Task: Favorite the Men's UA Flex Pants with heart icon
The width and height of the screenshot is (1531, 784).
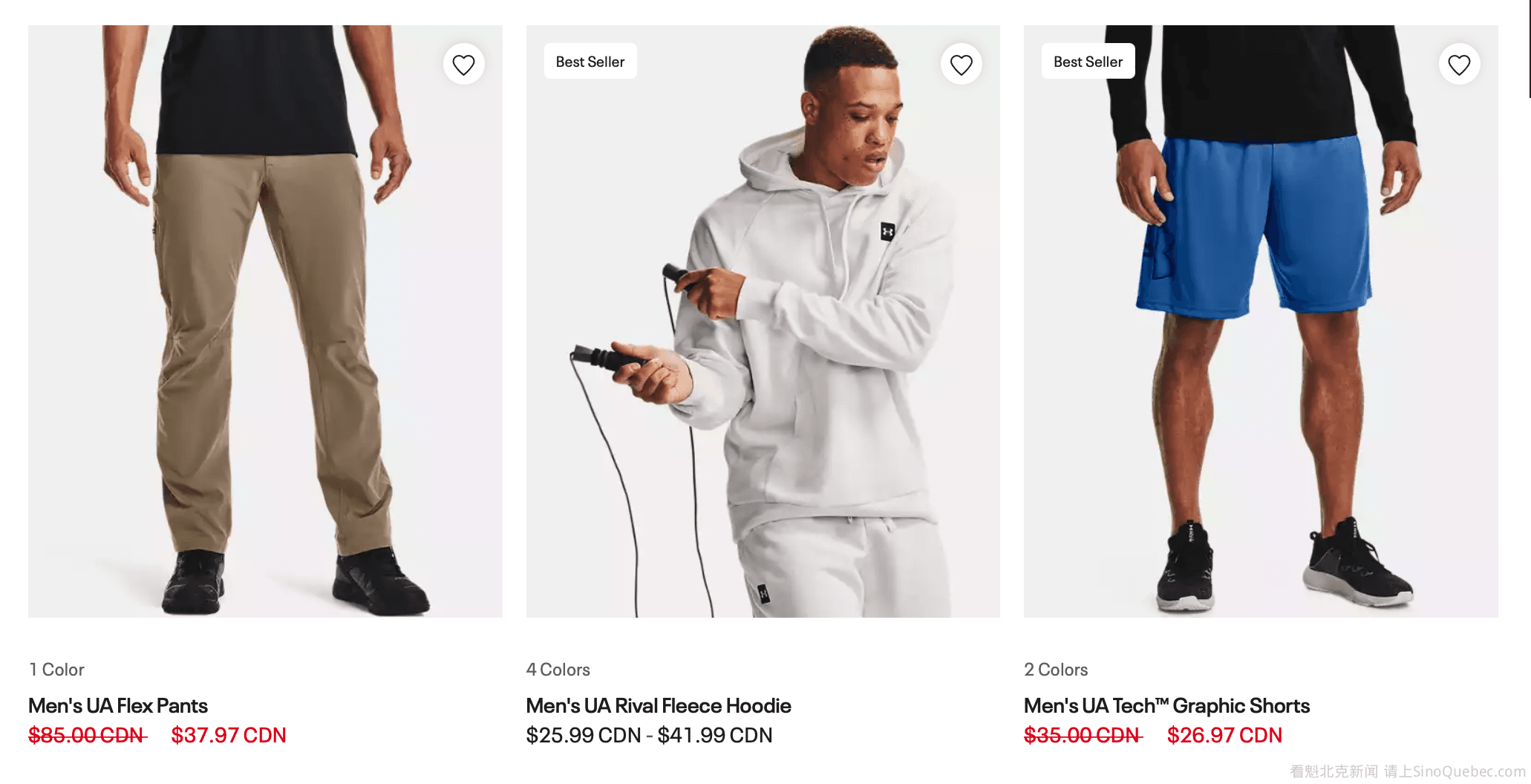Action: point(464,65)
